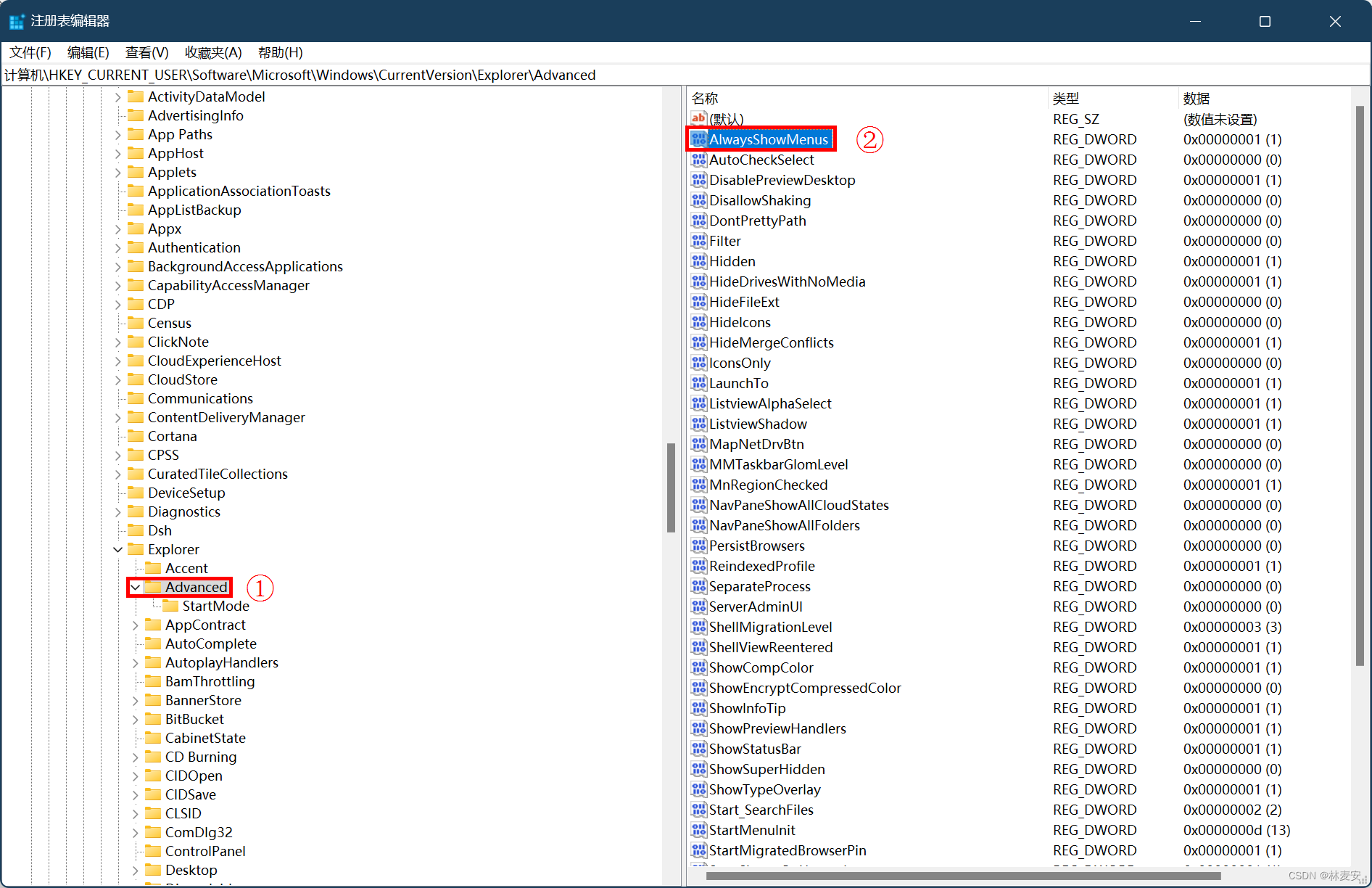Click the DWORD icon next to IconsOnly
Image resolution: width=1372 pixels, height=888 pixels.
(x=698, y=363)
